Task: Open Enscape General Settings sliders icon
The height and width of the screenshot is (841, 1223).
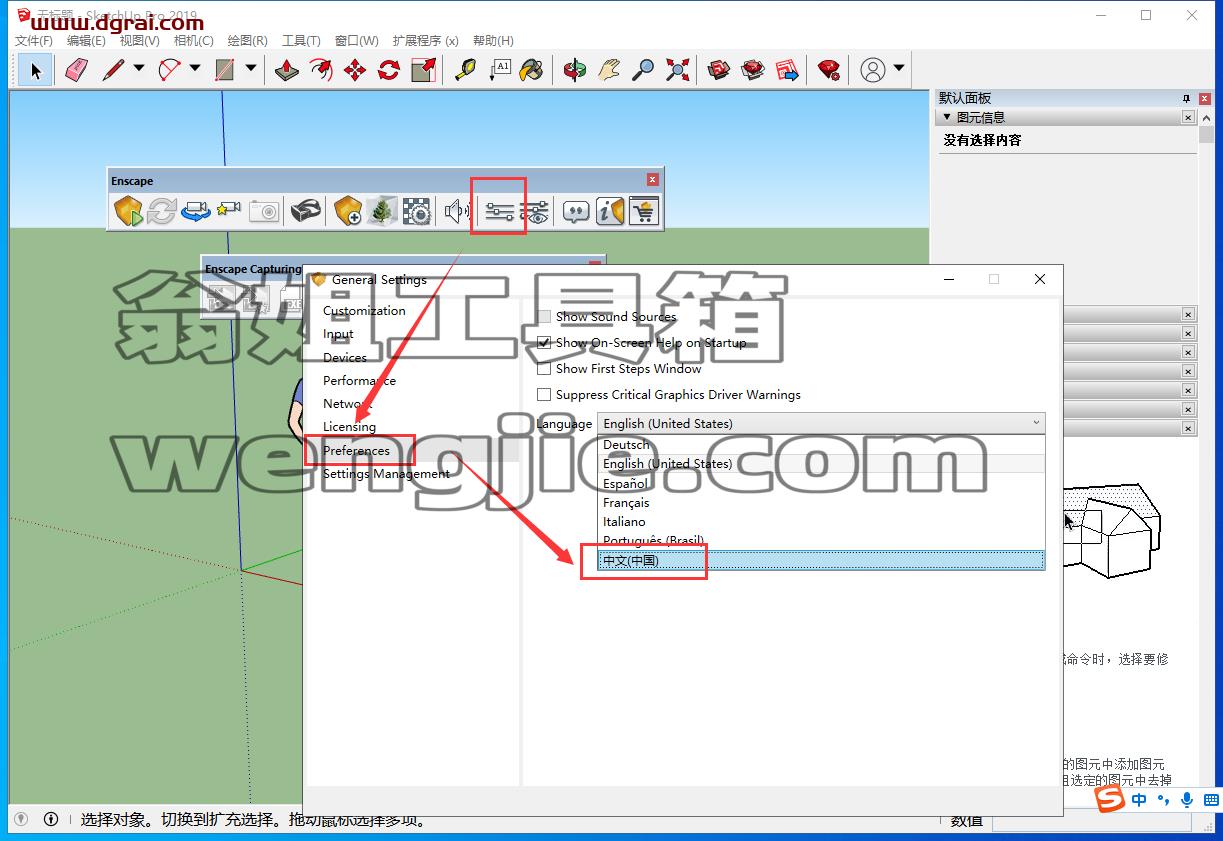Action: pyautogui.click(x=499, y=211)
